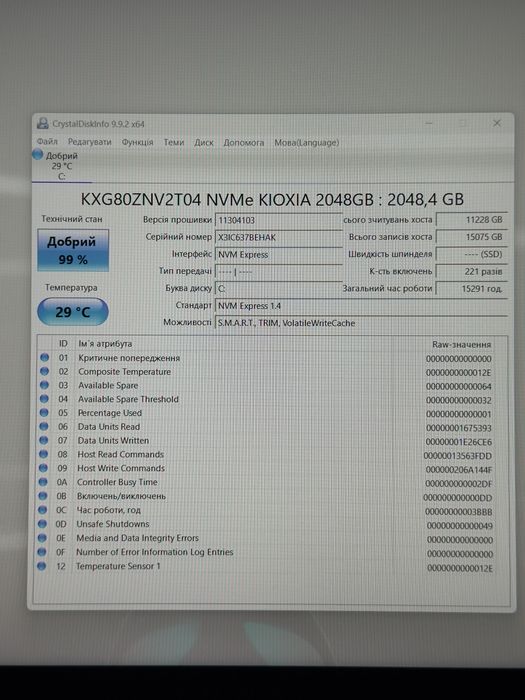This screenshot has height=700, width=525.
Task: Click status icon for Data Units Written row
Action: point(43,440)
